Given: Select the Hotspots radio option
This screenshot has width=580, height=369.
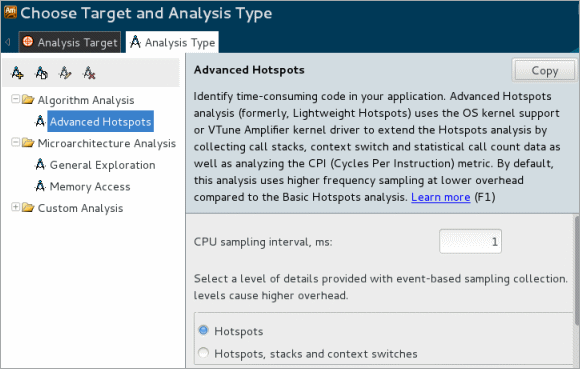Looking at the screenshot, I should coord(203,330).
